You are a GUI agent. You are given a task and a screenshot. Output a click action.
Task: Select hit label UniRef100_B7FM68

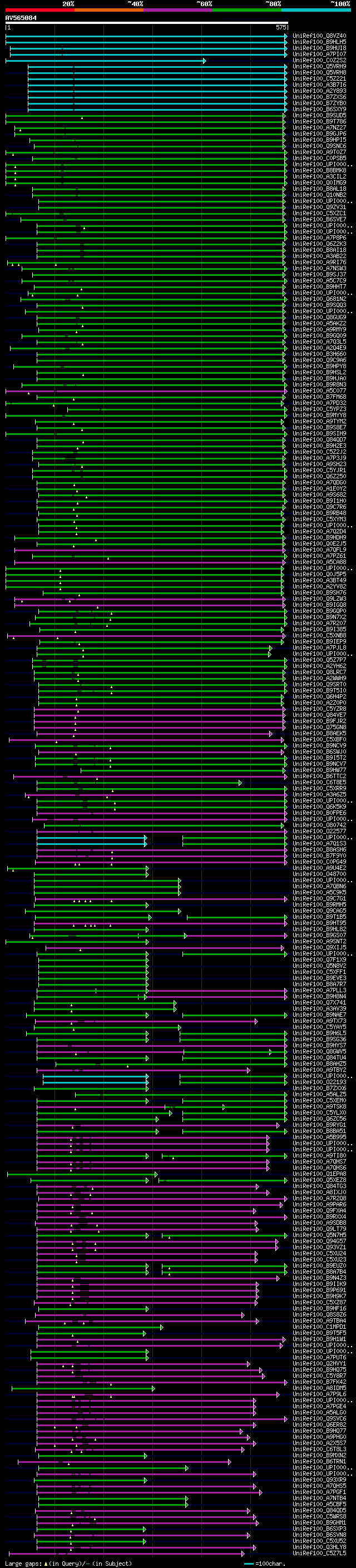[x=319, y=397]
